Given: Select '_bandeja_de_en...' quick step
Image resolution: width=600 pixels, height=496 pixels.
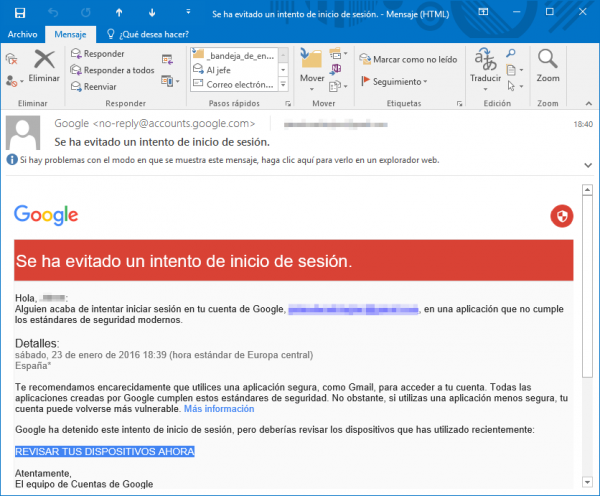Looking at the screenshot, I should [234, 55].
